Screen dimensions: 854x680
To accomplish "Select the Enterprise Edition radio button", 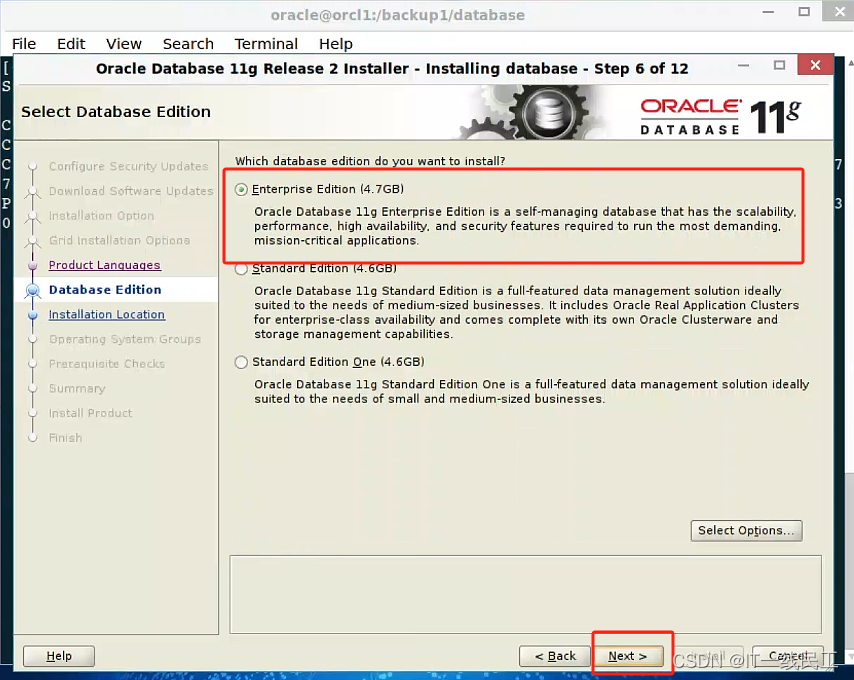I will (x=241, y=189).
